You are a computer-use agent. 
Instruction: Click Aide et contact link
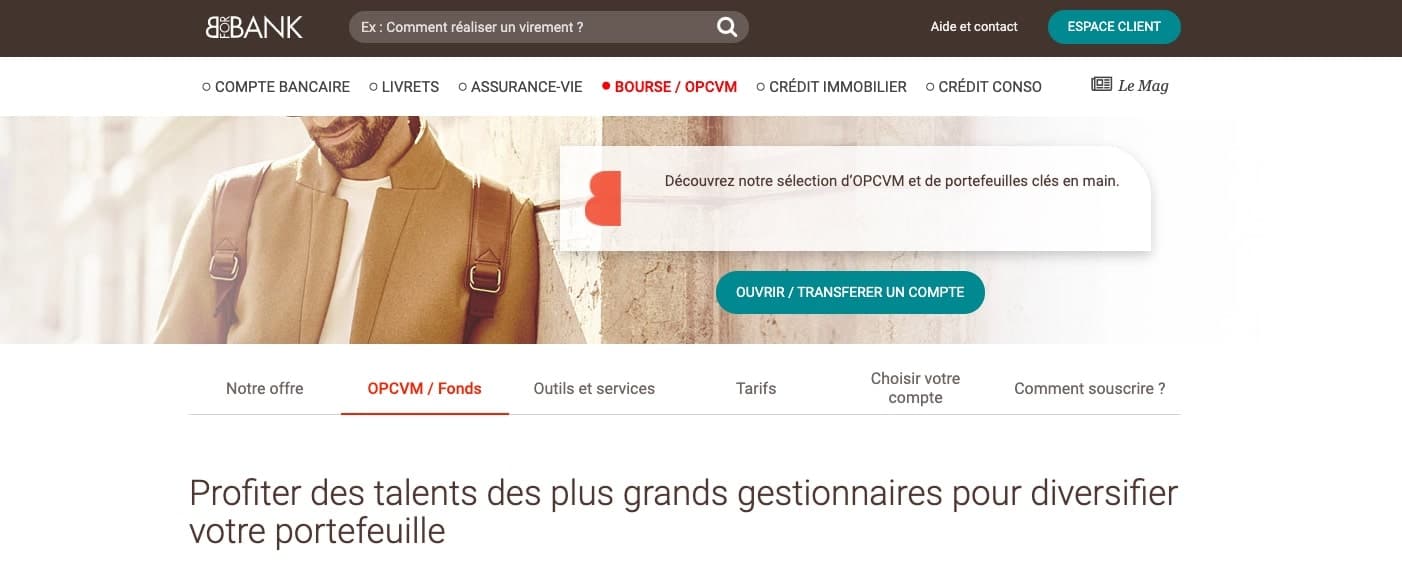tap(974, 27)
